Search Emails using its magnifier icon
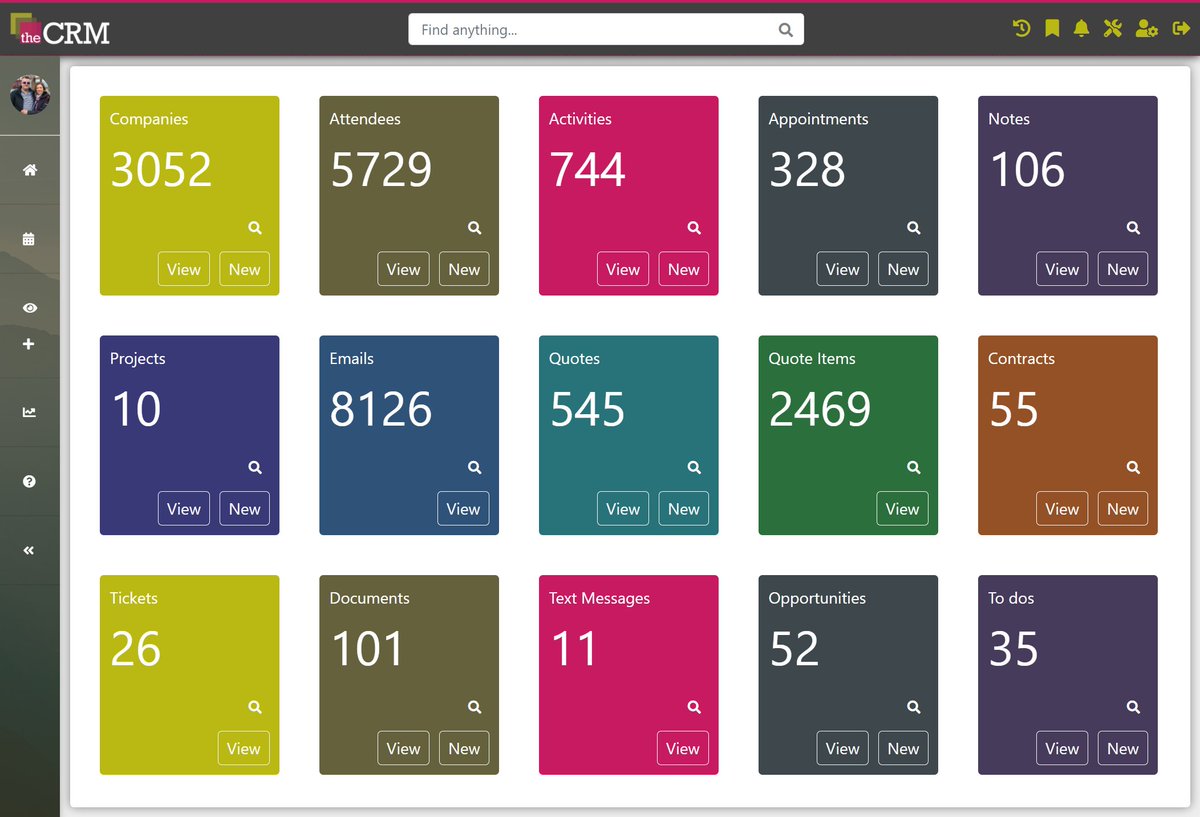1200x817 pixels. 473,467
